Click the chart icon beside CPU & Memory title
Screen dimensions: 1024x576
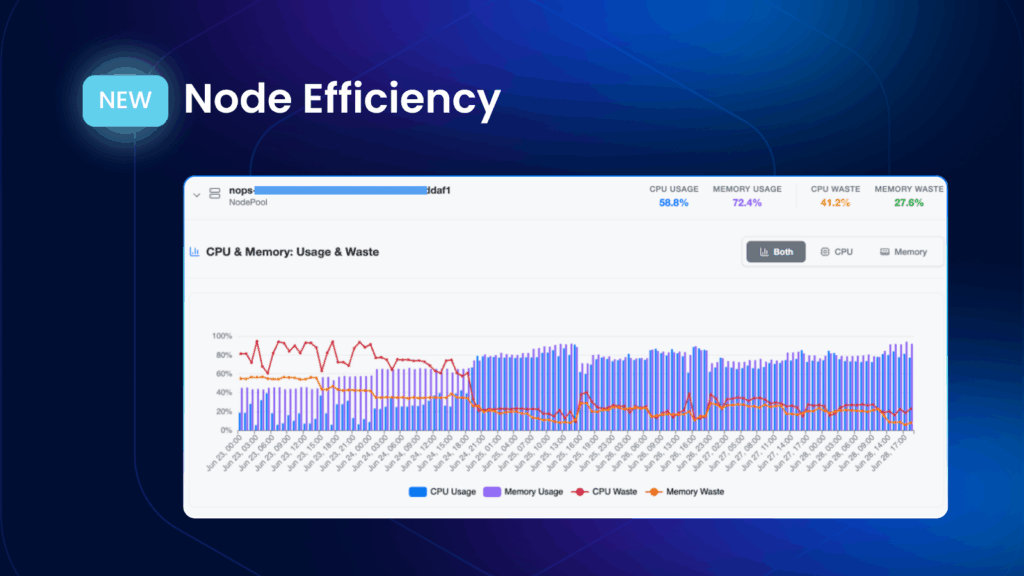[195, 251]
